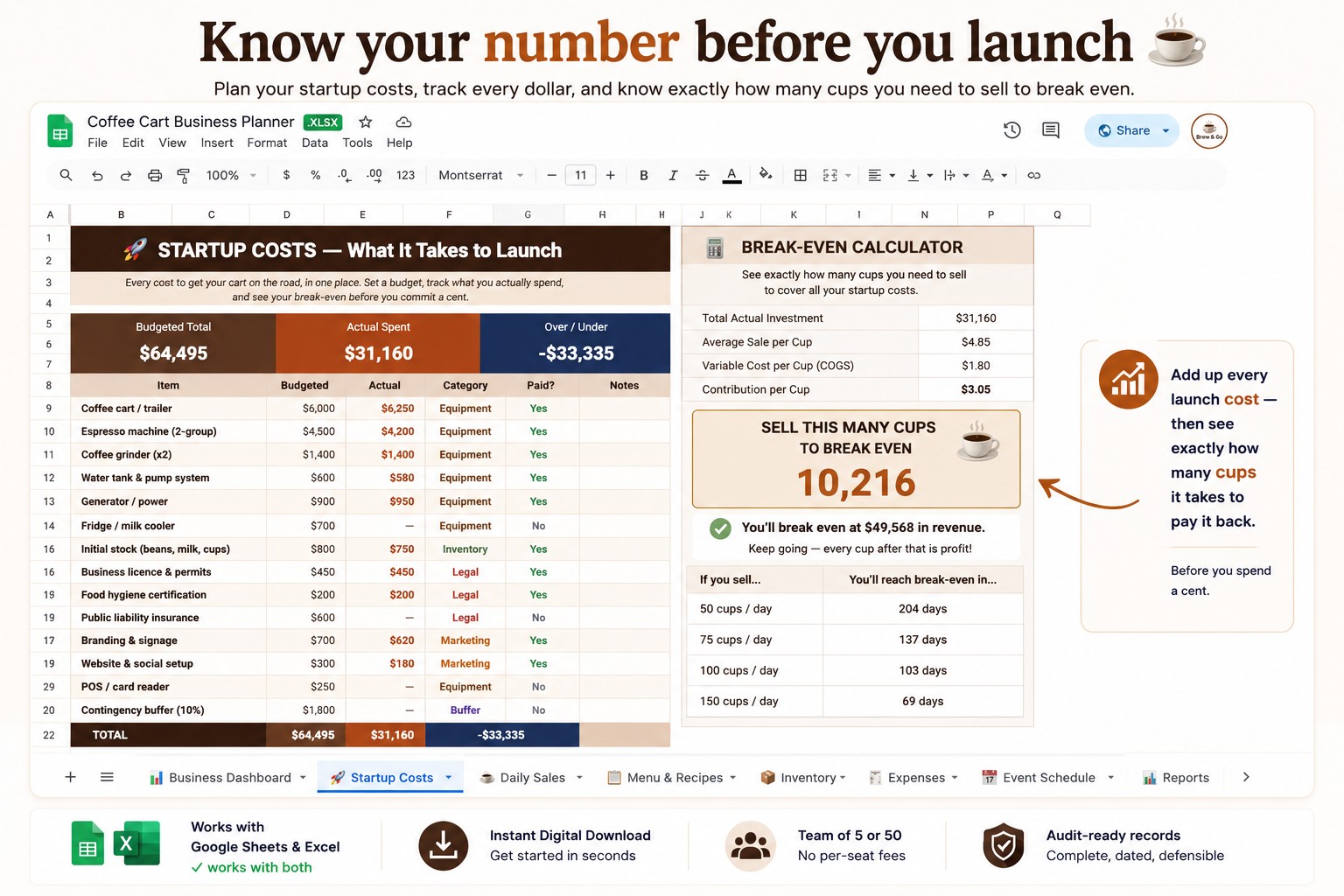The height and width of the screenshot is (896, 1344).
Task: Open merge cells options
Action: (x=836, y=175)
